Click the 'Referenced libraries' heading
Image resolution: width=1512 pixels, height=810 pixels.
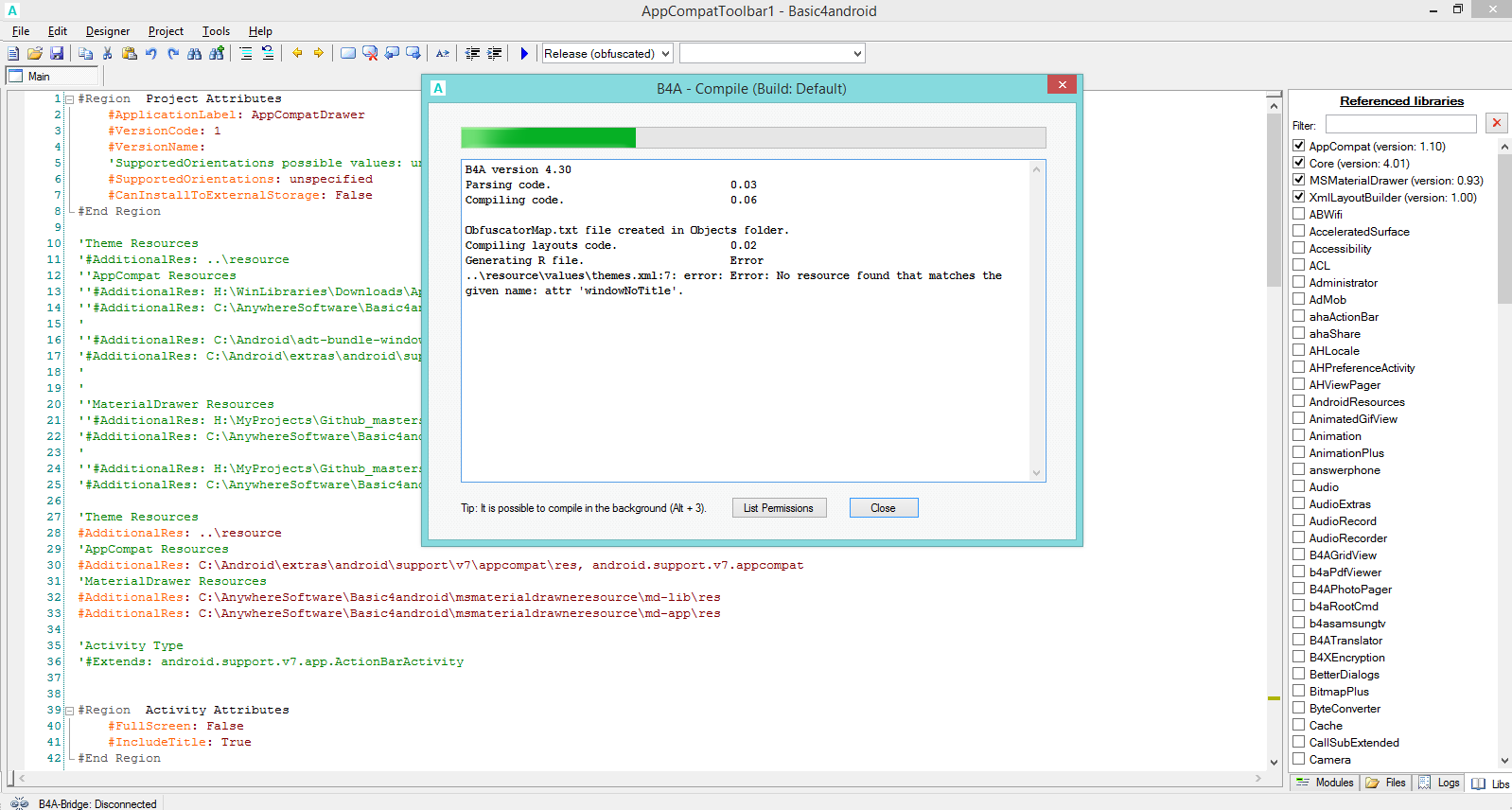point(1401,101)
